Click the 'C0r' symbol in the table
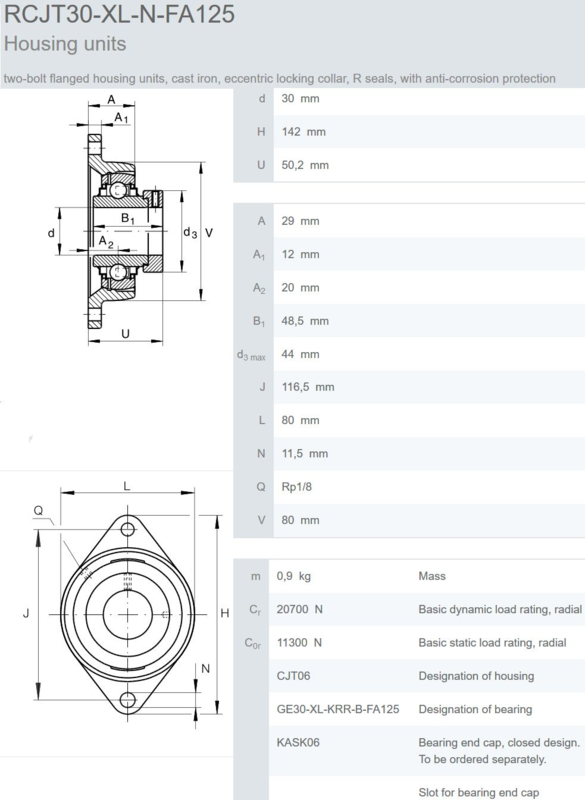The height and width of the screenshot is (800, 585). 252,643
